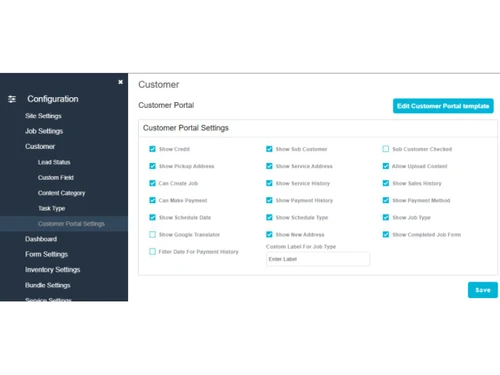Disable Show Sales History checkbox

(386, 183)
